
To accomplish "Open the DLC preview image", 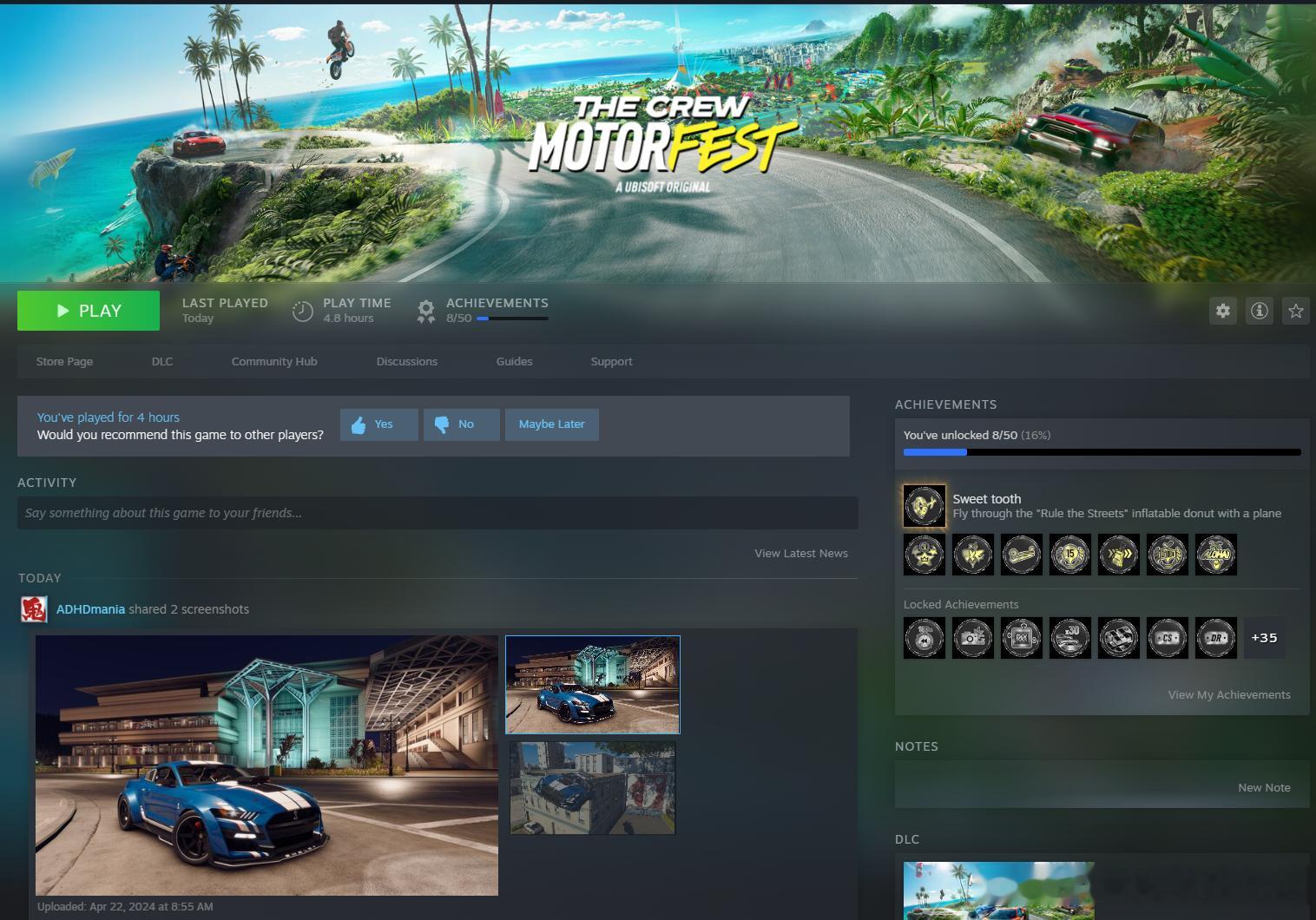I will [x=999, y=890].
